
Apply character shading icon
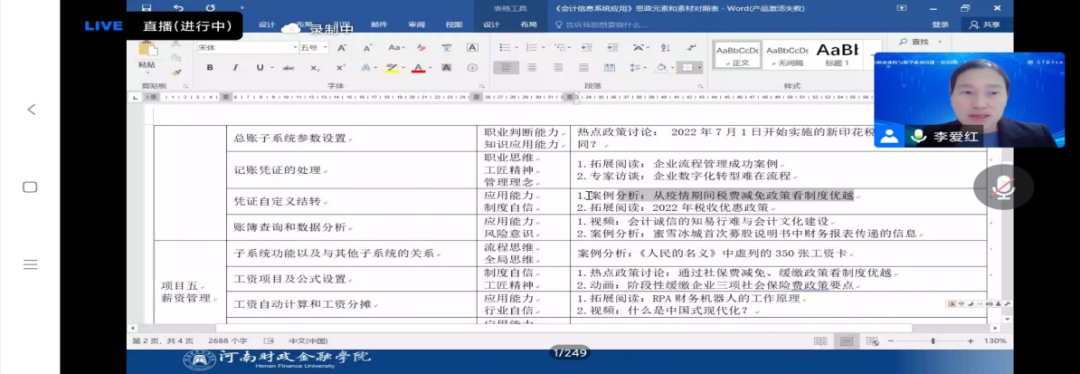coord(446,67)
